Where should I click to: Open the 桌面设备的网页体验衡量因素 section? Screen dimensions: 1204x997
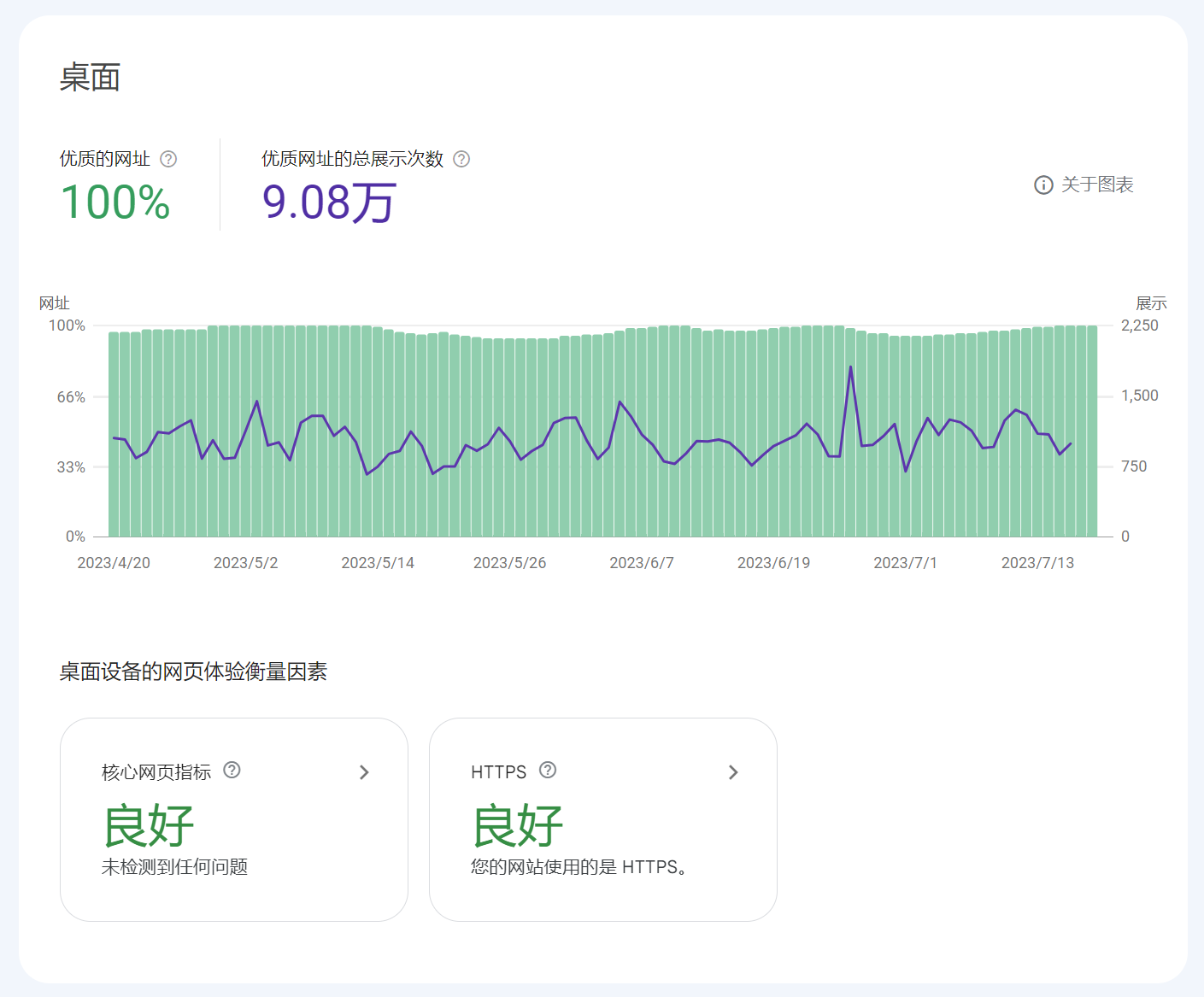point(194,672)
